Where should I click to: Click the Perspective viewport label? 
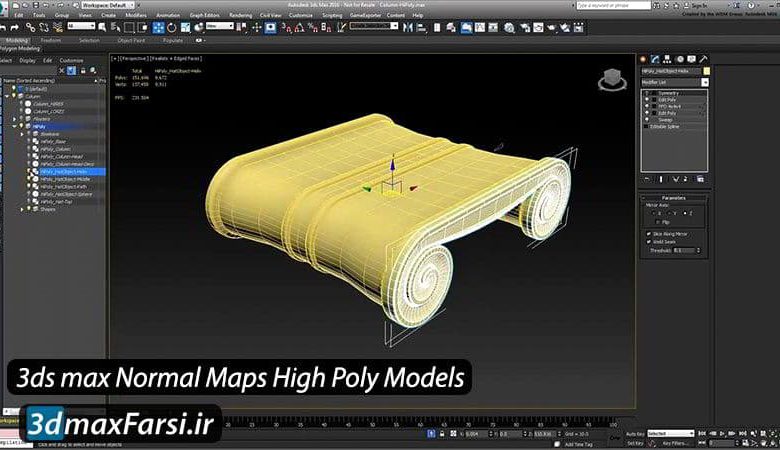133,59
